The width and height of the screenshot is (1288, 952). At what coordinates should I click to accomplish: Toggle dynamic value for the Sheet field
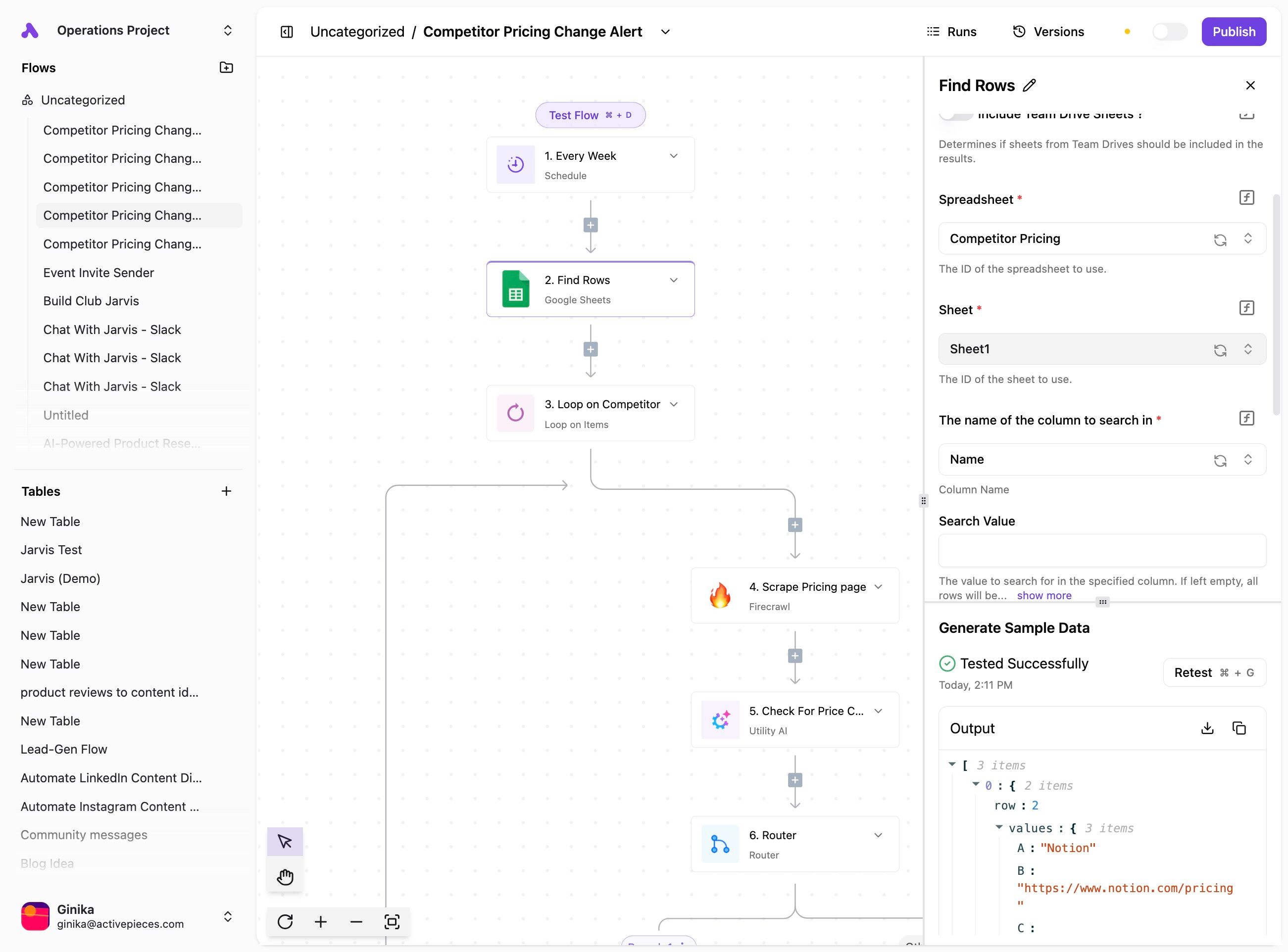tap(1246, 308)
